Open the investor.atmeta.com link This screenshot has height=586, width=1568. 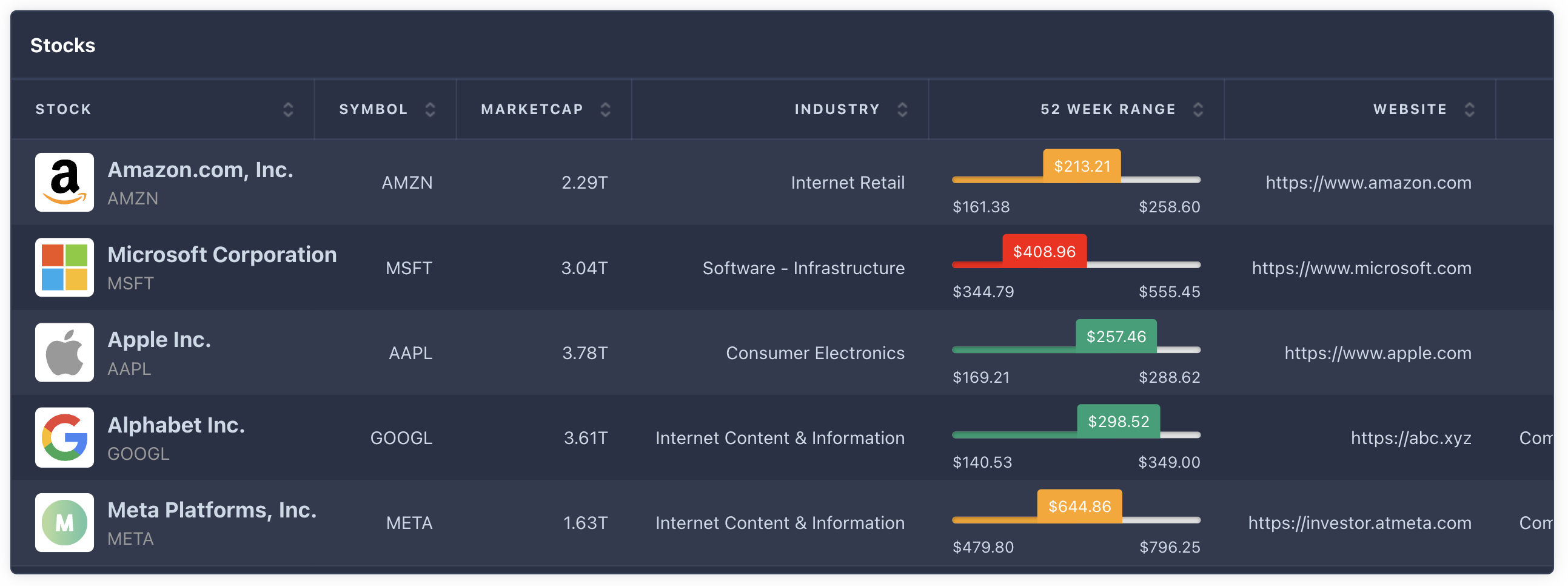click(x=1359, y=524)
